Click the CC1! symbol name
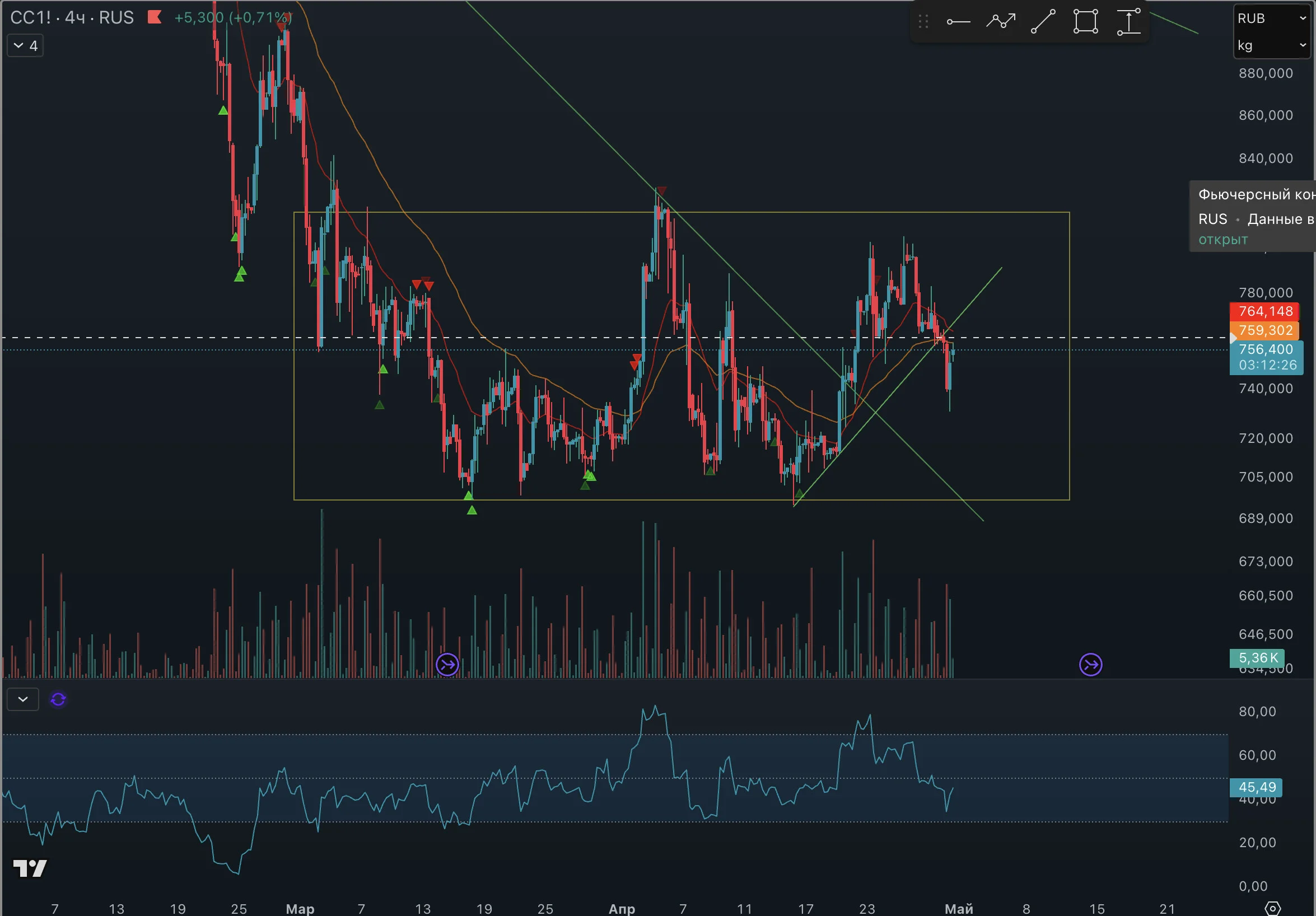The height and width of the screenshot is (916, 1316). coord(31,18)
